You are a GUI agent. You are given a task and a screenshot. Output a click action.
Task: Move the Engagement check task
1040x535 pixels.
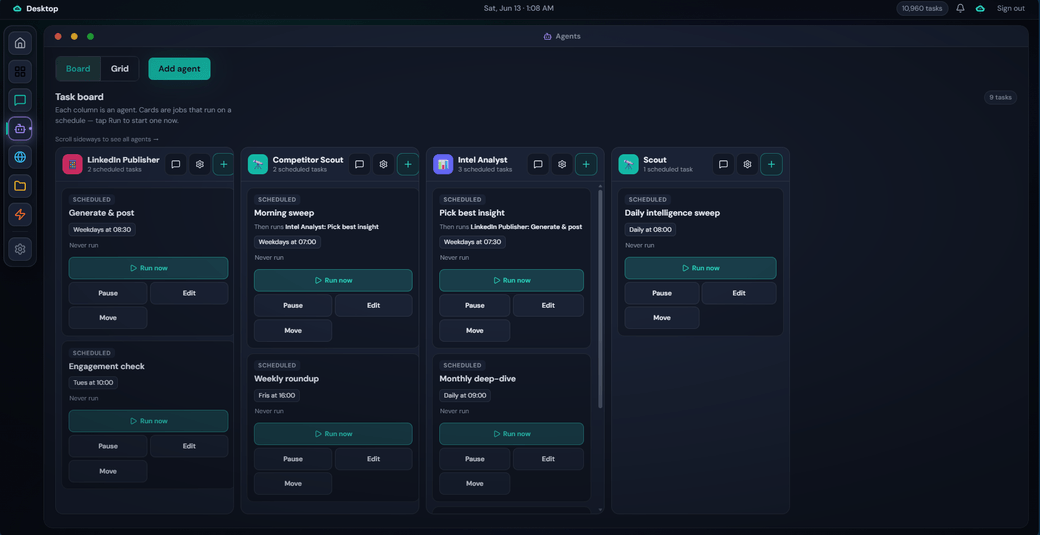click(x=108, y=471)
